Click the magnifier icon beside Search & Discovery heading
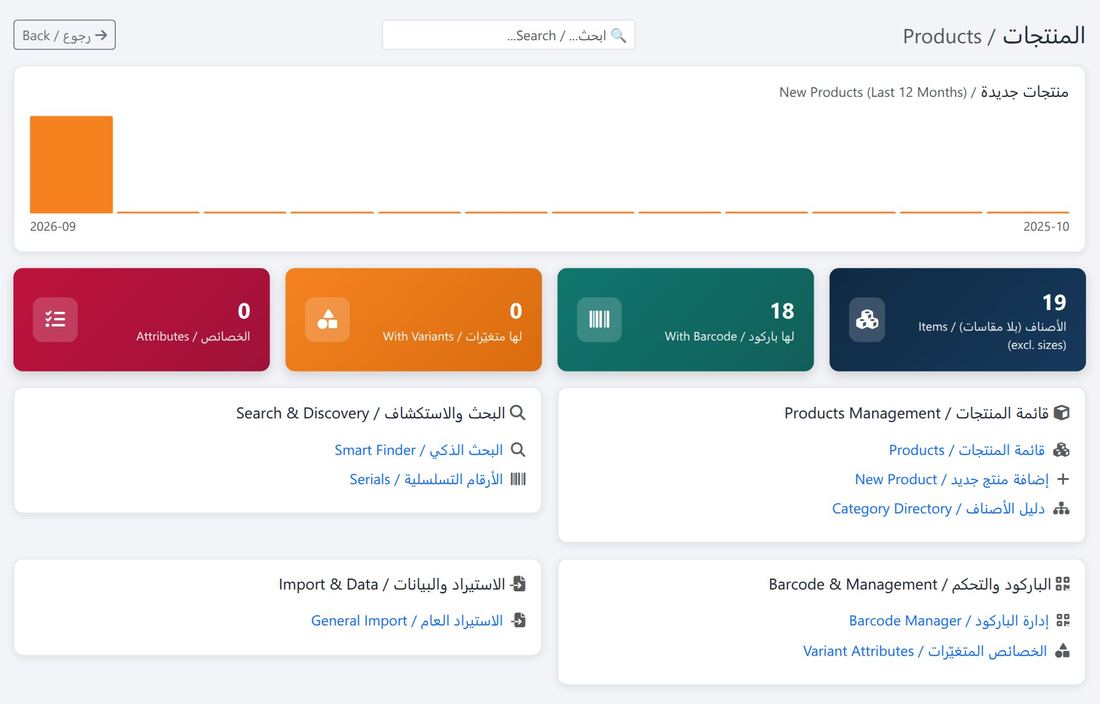Image resolution: width=1100 pixels, height=704 pixels. 518,412
